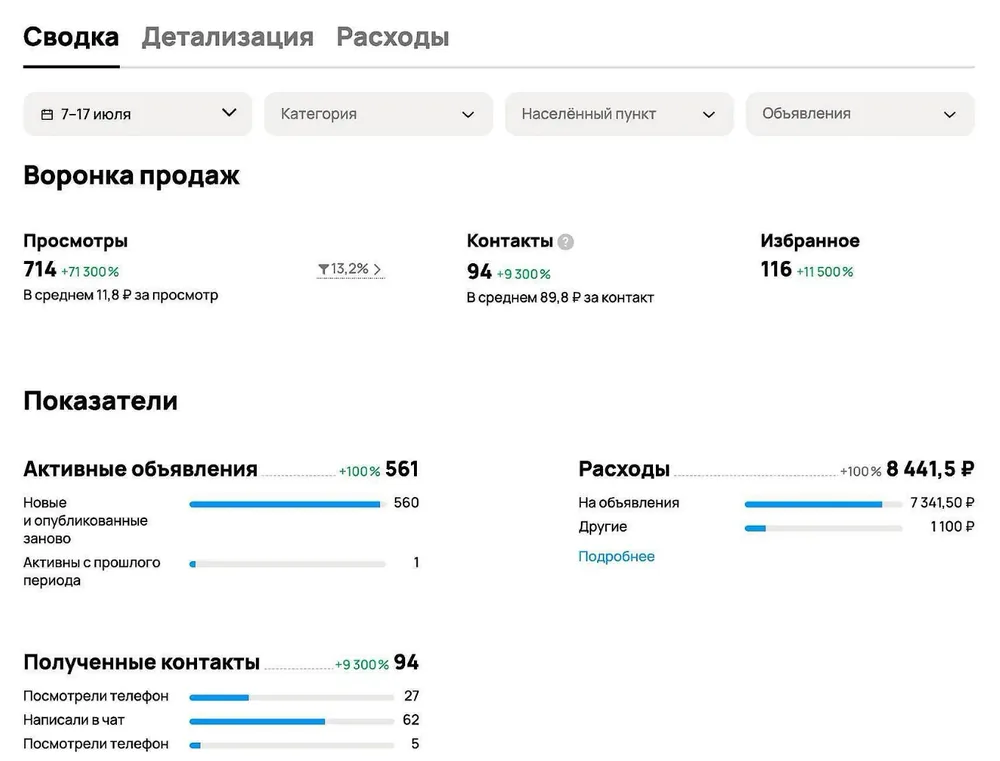Open the Детализация tab

(228, 37)
